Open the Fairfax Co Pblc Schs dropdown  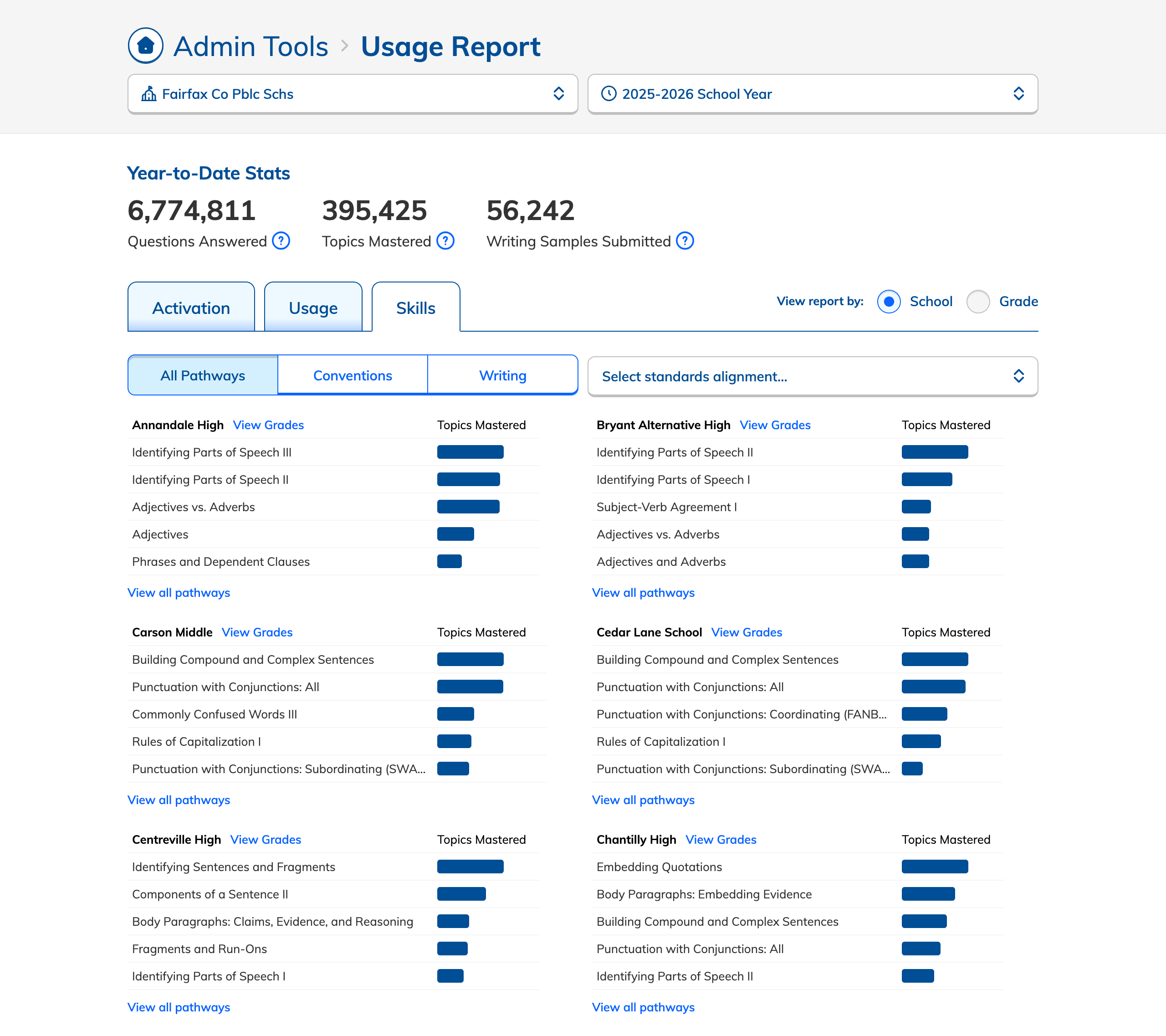pyautogui.click(x=353, y=93)
